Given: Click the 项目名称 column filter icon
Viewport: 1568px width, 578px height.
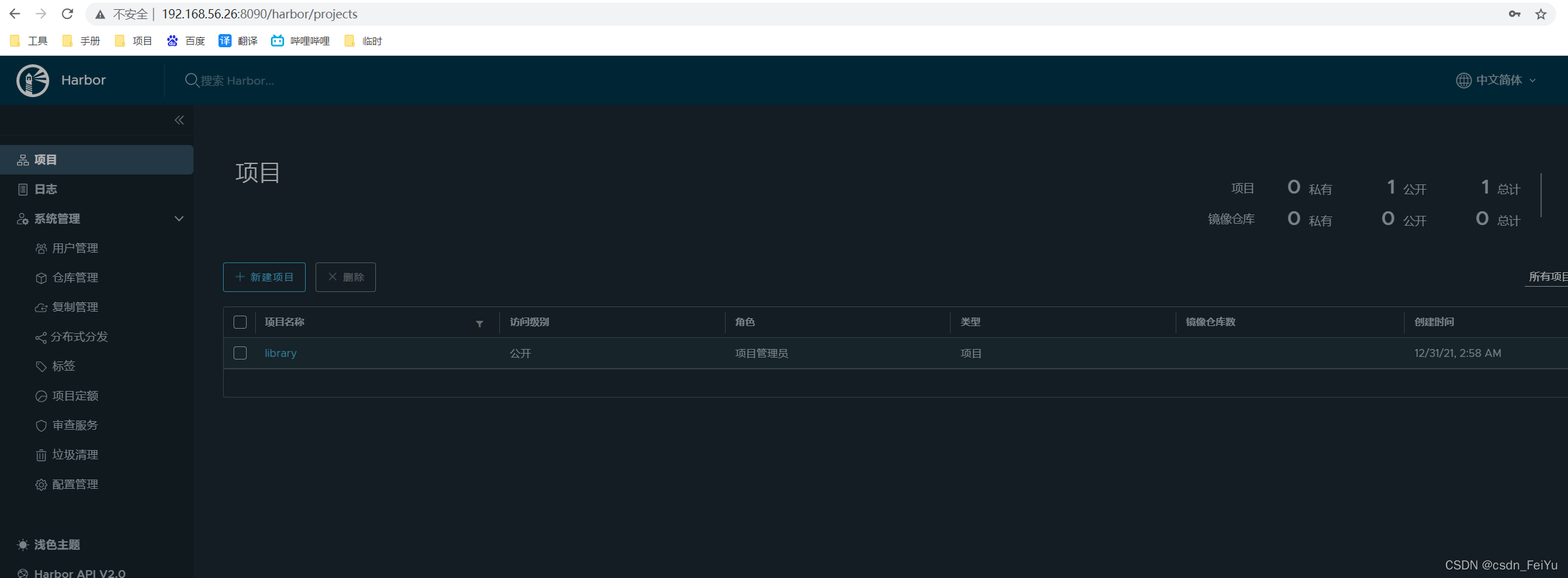Looking at the screenshot, I should (480, 323).
